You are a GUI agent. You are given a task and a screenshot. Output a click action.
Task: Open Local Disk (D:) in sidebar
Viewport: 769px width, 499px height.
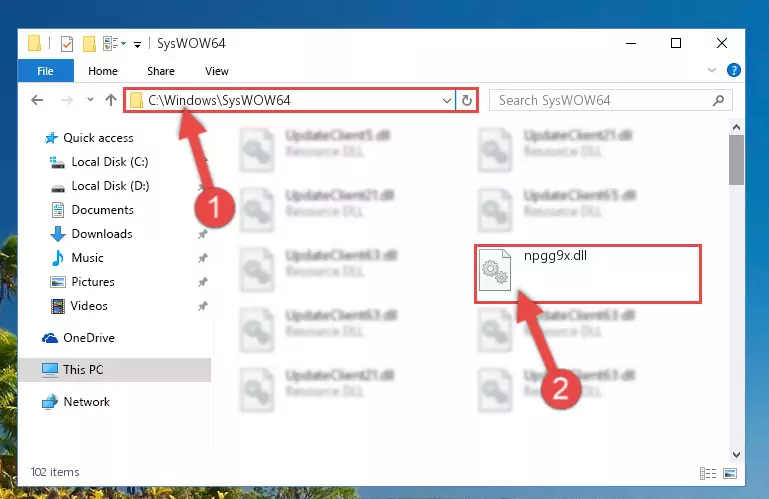[x=110, y=186]
